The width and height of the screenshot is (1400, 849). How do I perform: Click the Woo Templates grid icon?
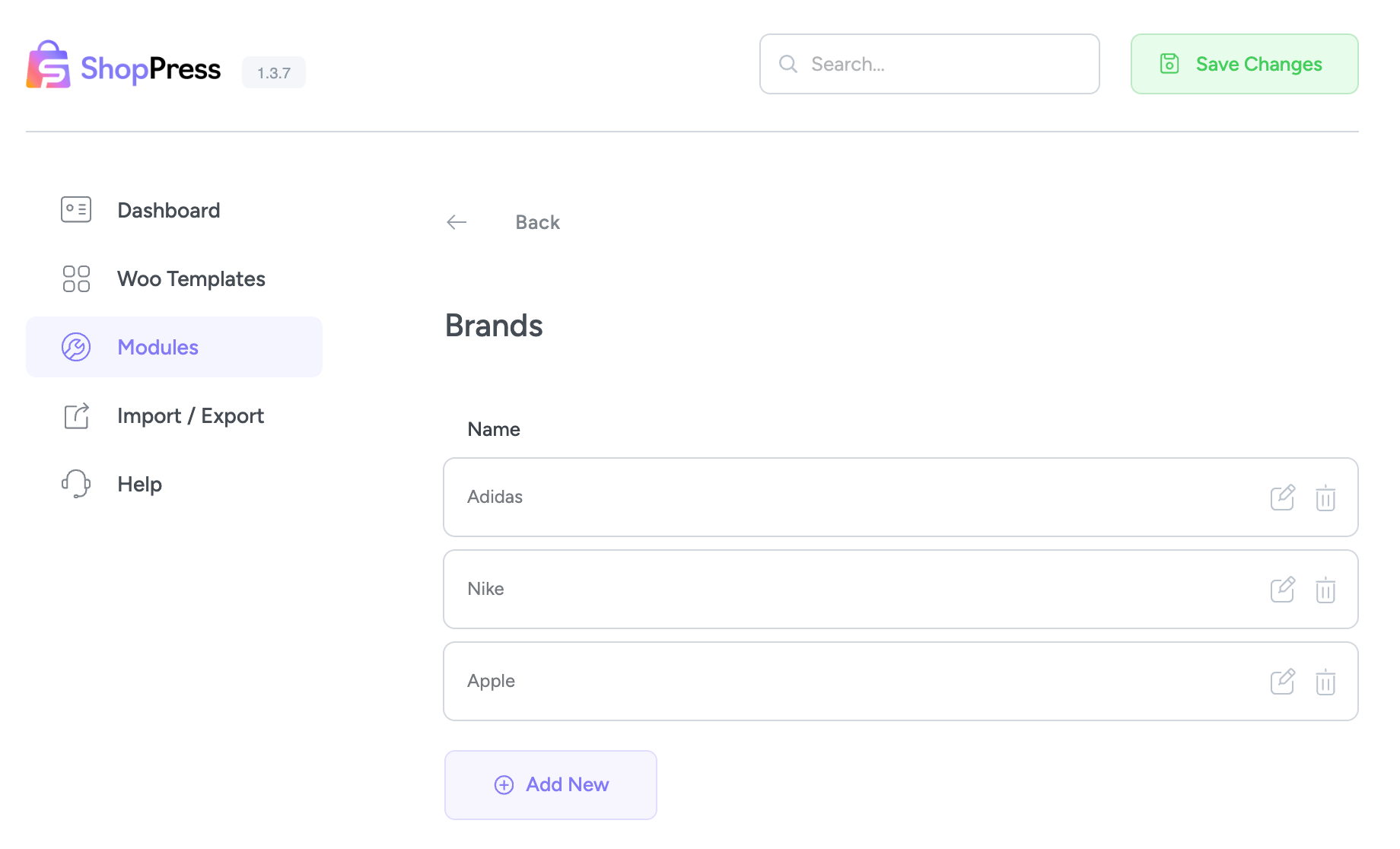click(75, 278)
